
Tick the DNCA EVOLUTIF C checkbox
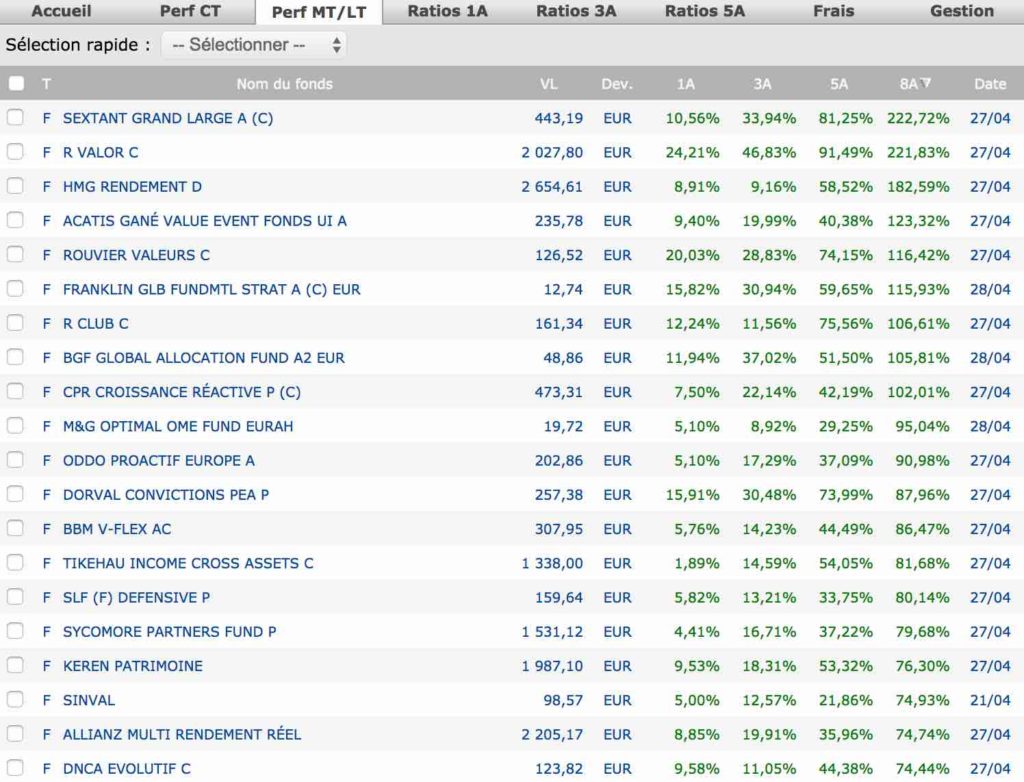point(15,768)
